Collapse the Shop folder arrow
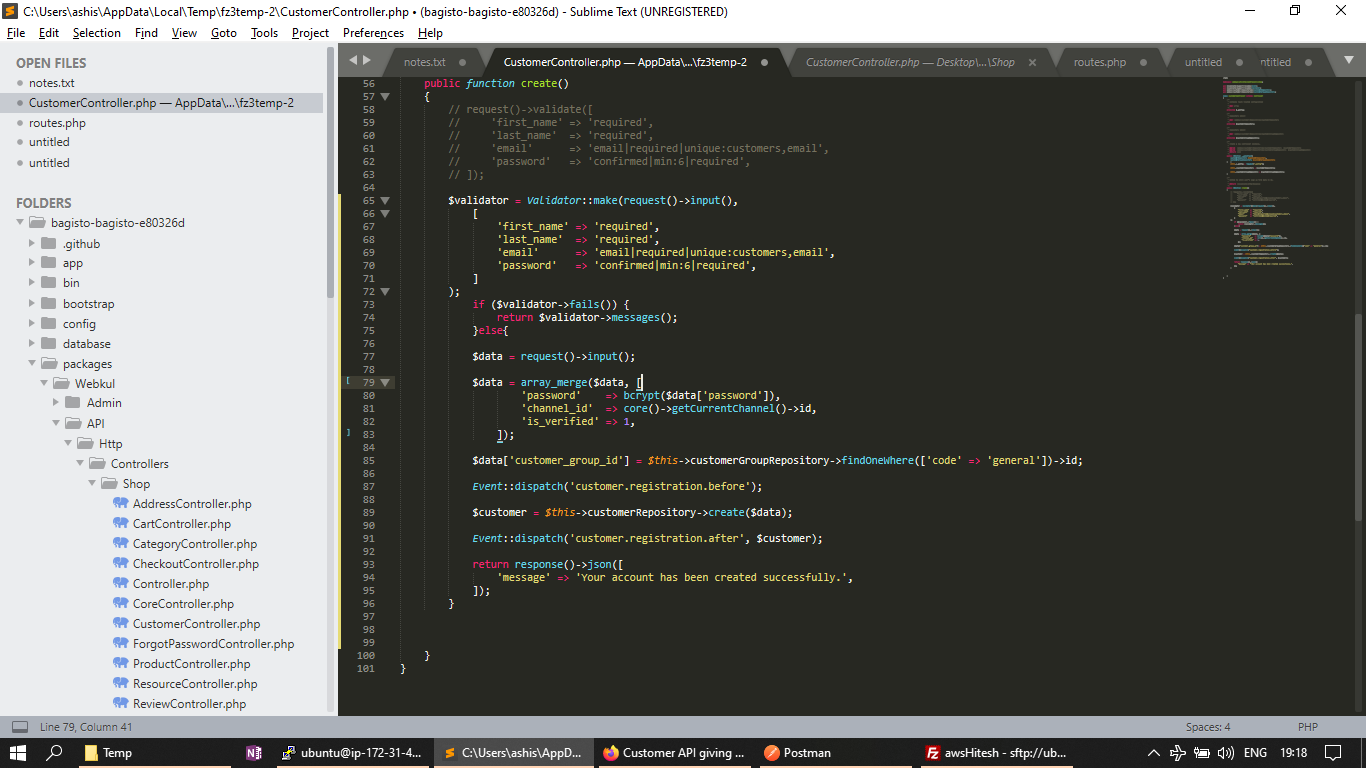Image resolution: width=1366 pixels, height=768 pixels. click(x=92, y=483)
